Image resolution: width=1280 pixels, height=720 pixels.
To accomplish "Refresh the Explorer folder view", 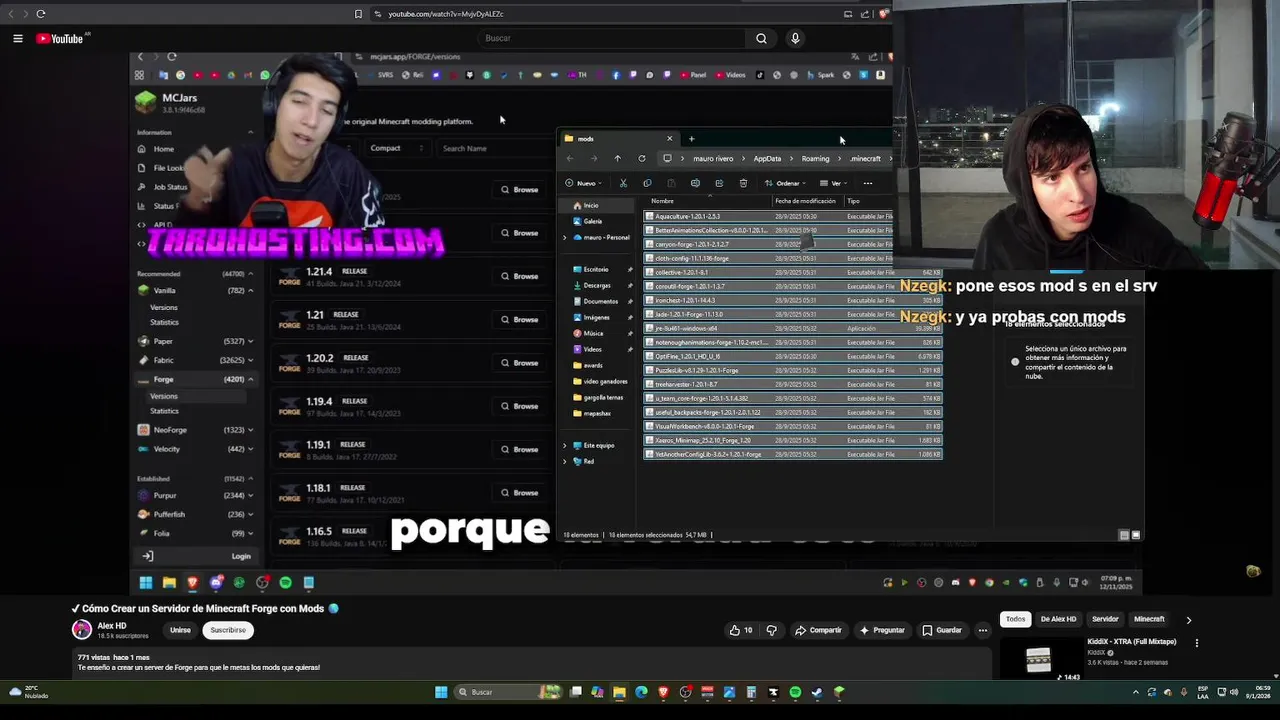I will pyautogui.click(x=642, y=158).
